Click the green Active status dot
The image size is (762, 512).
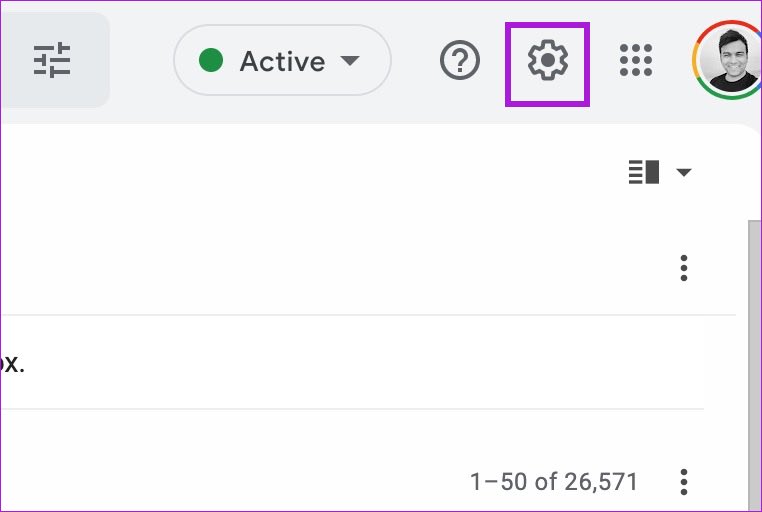click(211, 62)
